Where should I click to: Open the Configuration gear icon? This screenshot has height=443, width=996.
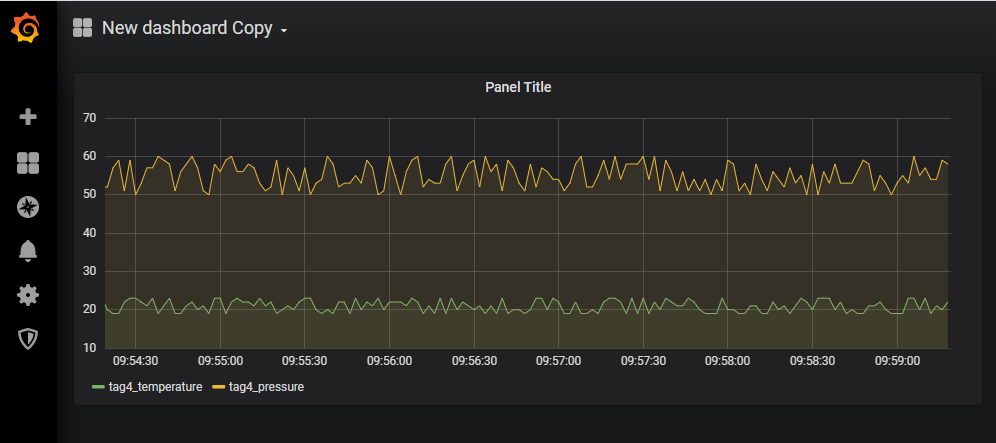pos(28,295)
